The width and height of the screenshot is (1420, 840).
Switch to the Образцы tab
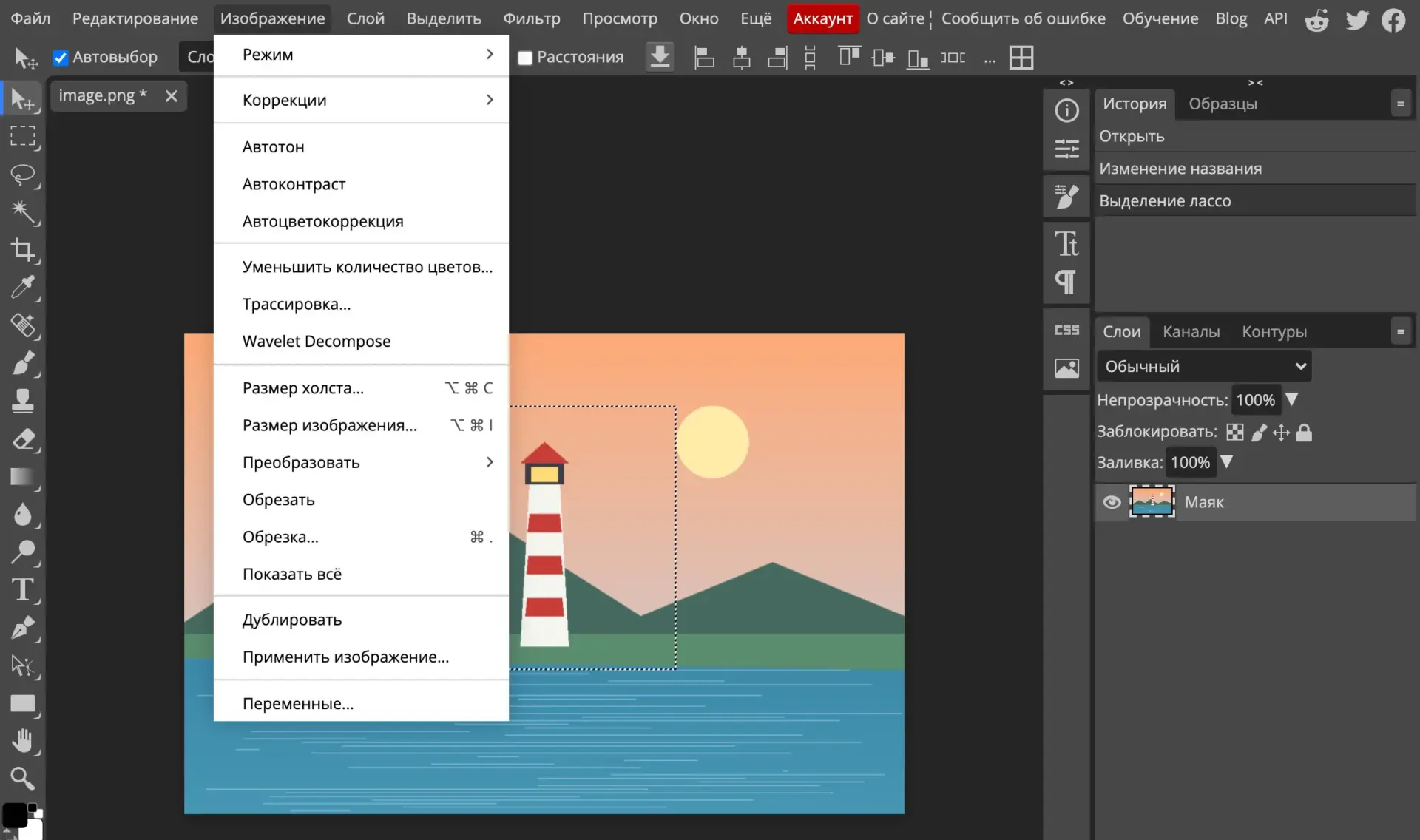coord(1223,104)
